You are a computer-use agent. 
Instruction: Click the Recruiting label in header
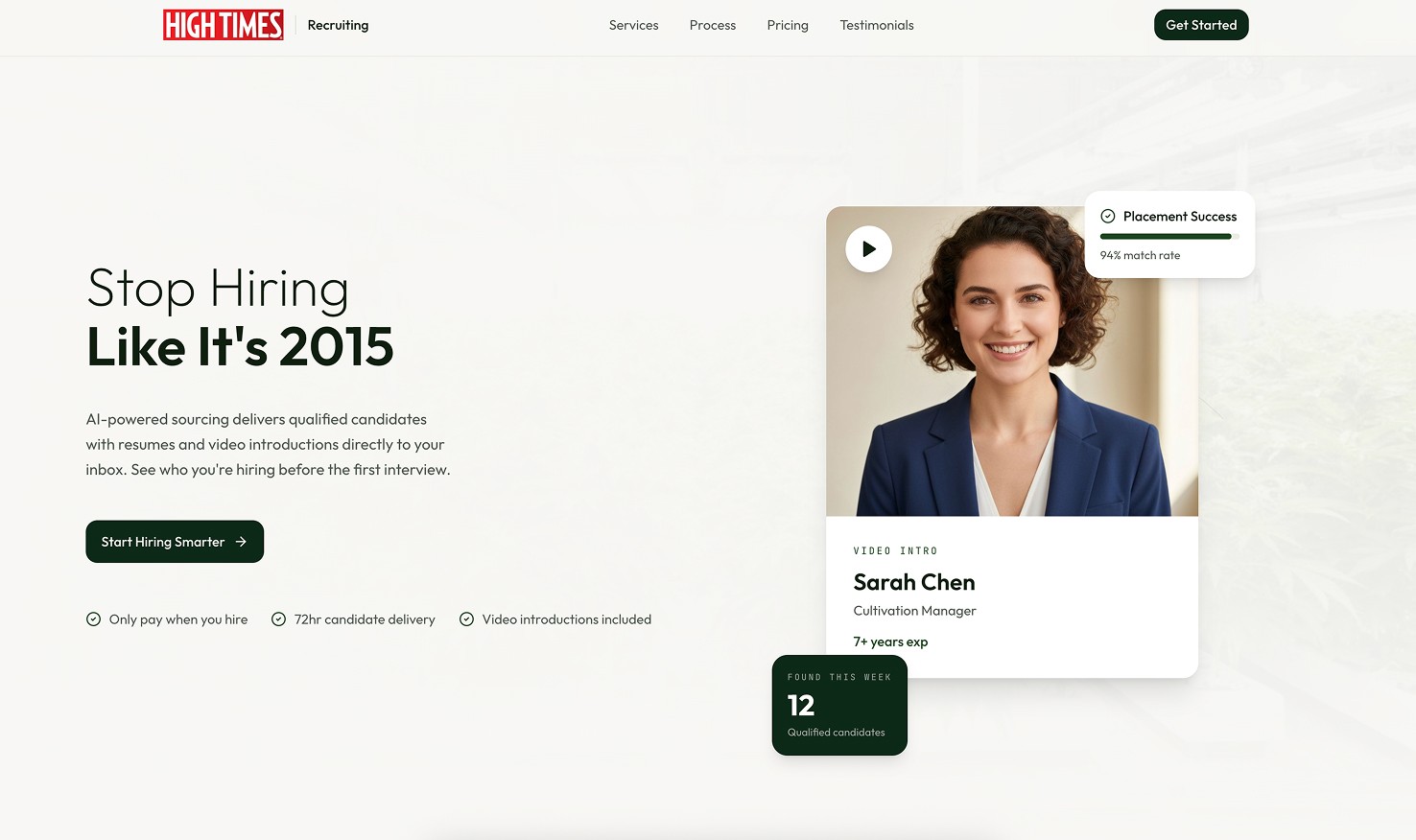[x=338, y=25]
